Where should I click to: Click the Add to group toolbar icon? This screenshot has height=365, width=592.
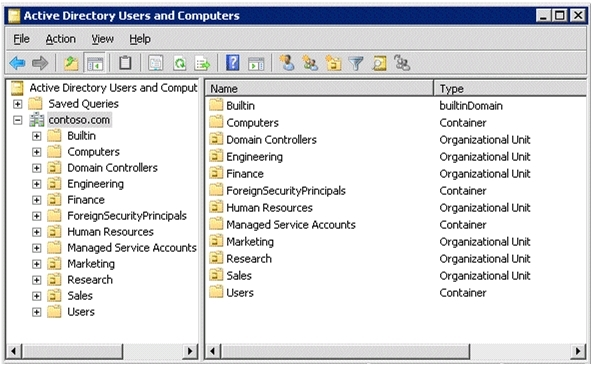click(x=402, y=63)
